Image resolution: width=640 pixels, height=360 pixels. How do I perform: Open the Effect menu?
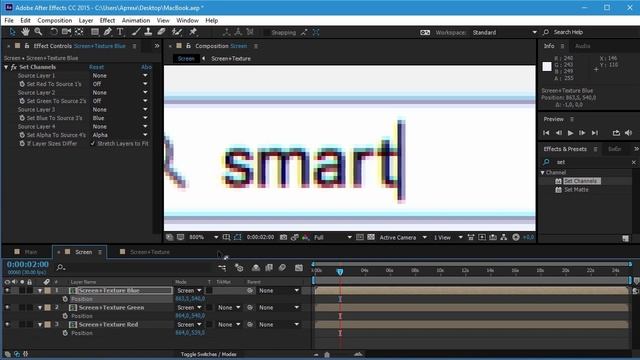coord(107,20)
